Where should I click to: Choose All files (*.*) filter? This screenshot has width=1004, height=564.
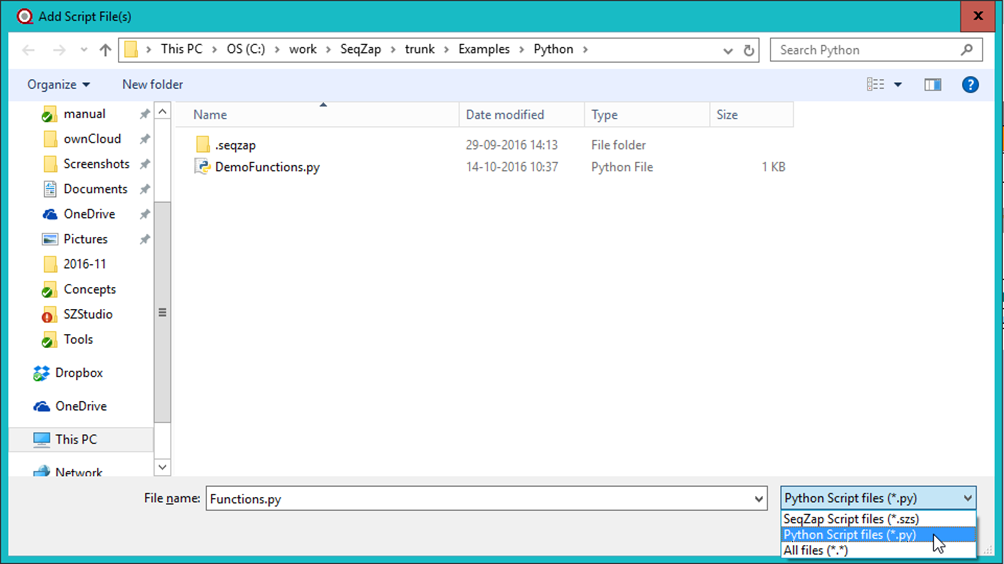click(878, 551)
